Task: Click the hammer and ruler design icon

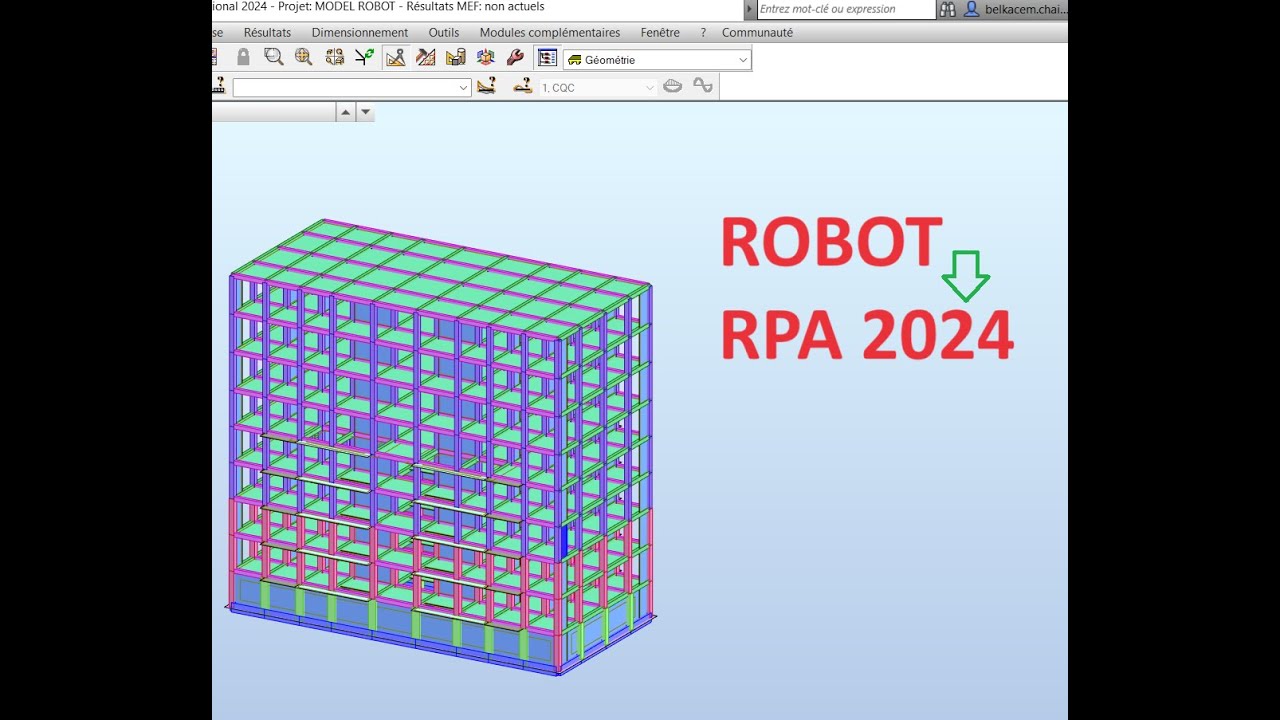Action: 426,58
